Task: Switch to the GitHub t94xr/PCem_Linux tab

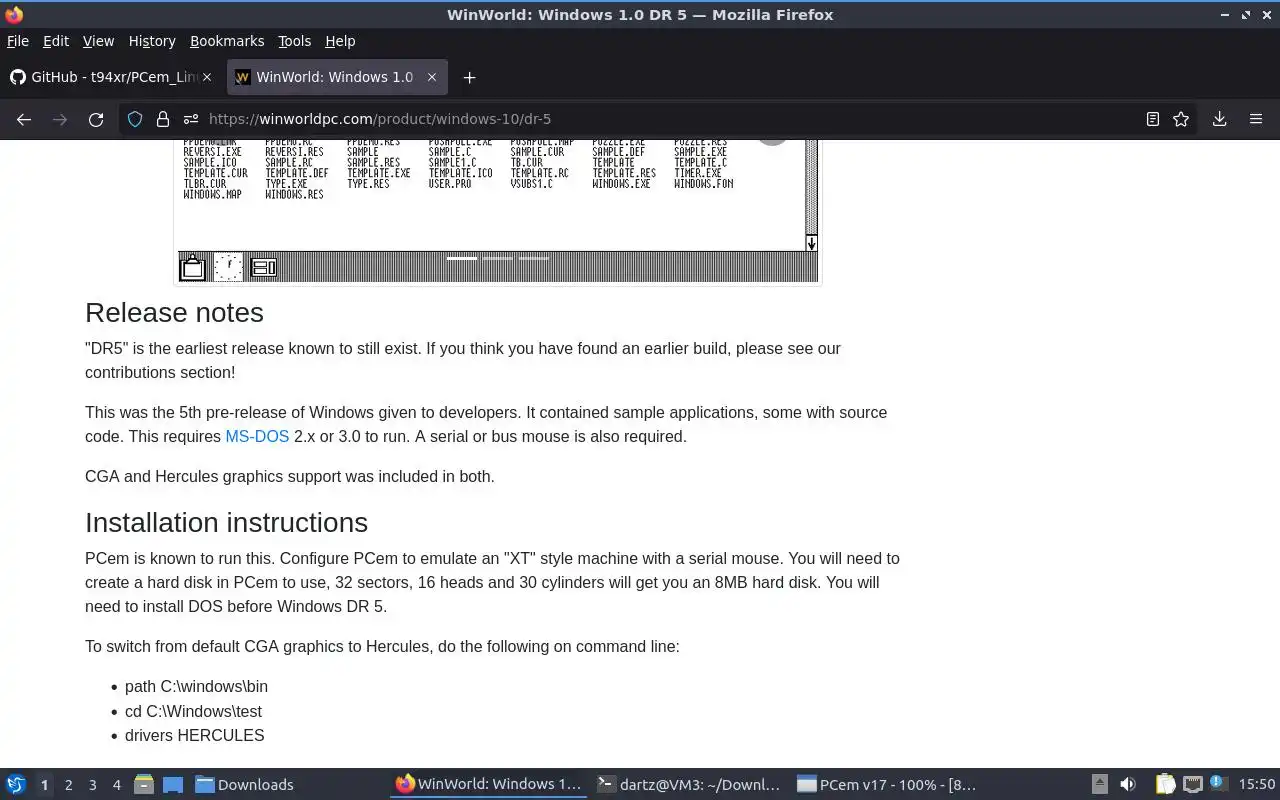Action: [x=112, y=77]
